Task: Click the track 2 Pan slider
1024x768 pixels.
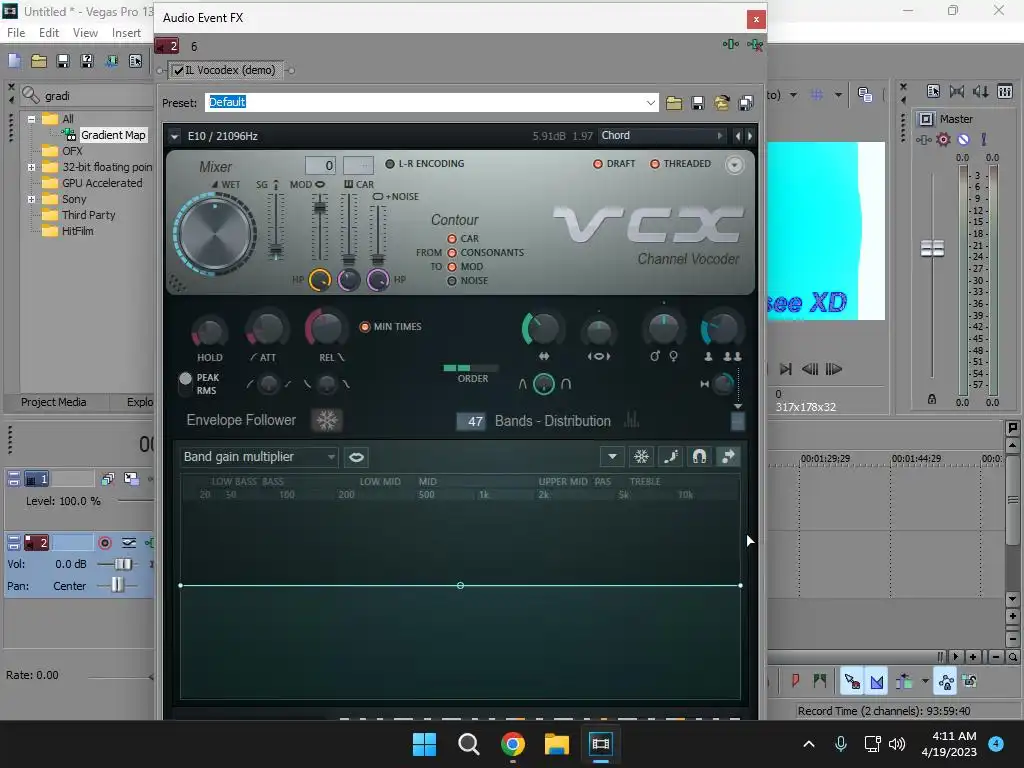Action: (117, 585)
